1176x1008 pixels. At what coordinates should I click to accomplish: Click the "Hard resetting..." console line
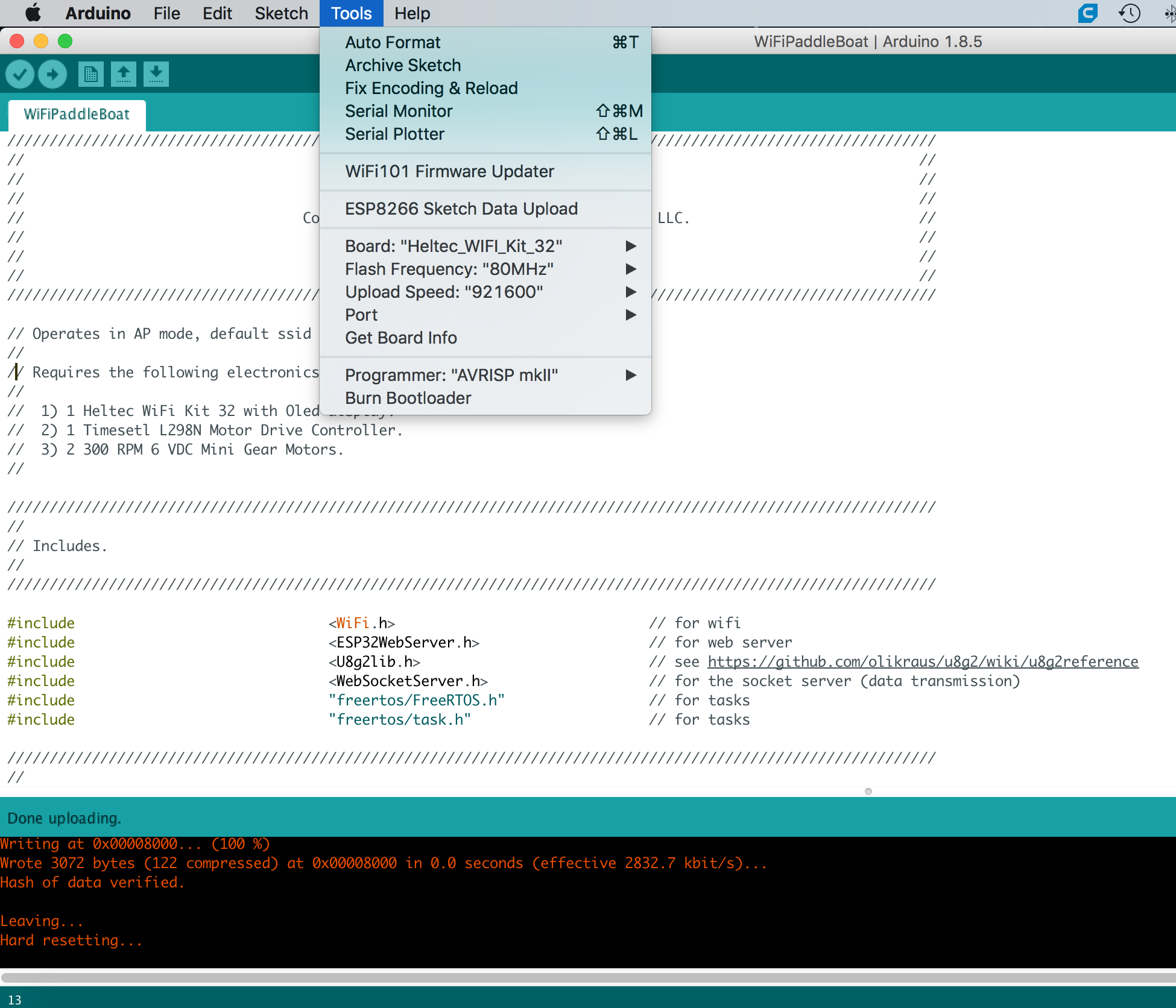tap(71, 940)
